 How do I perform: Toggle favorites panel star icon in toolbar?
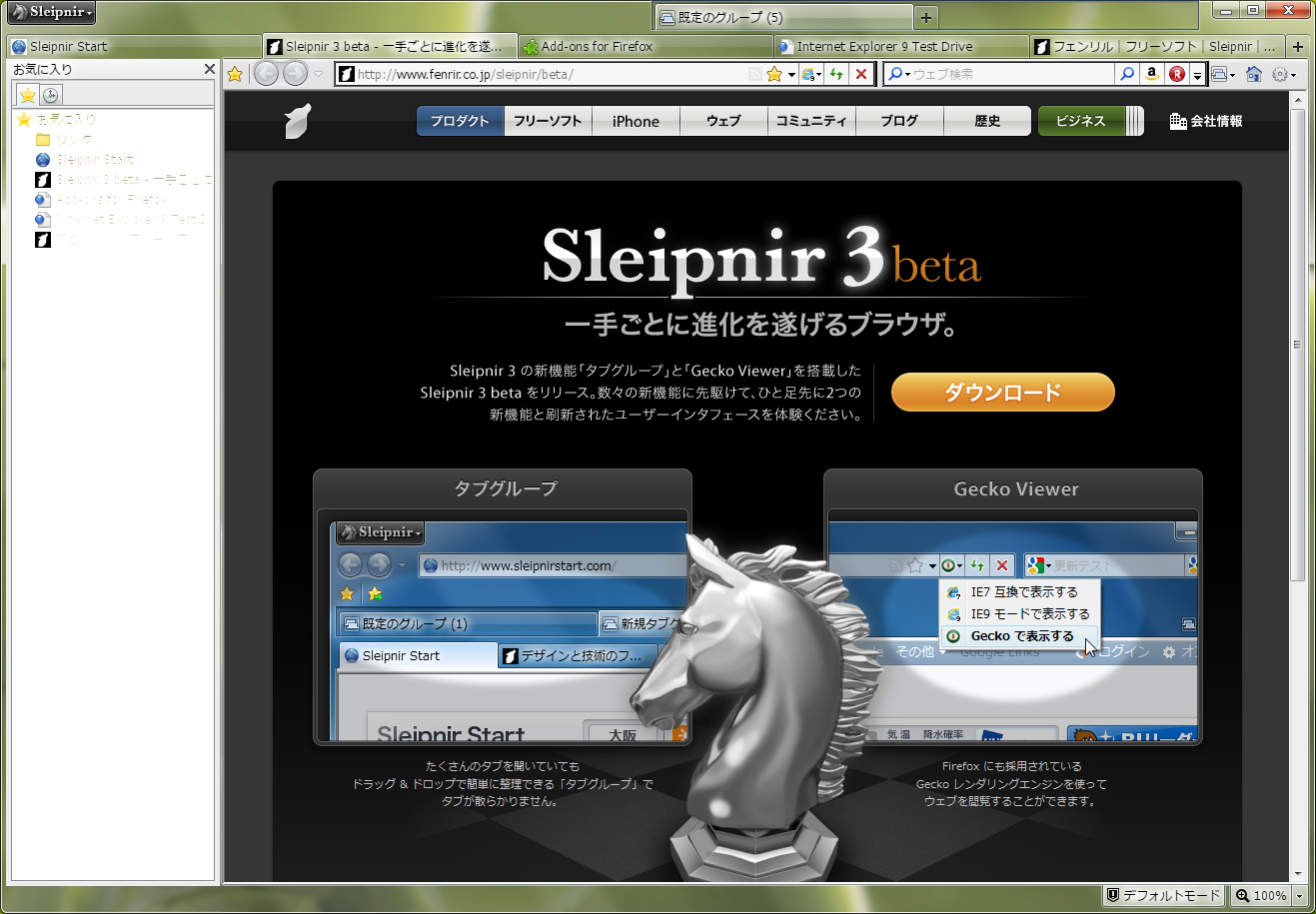tap(235, 74)
